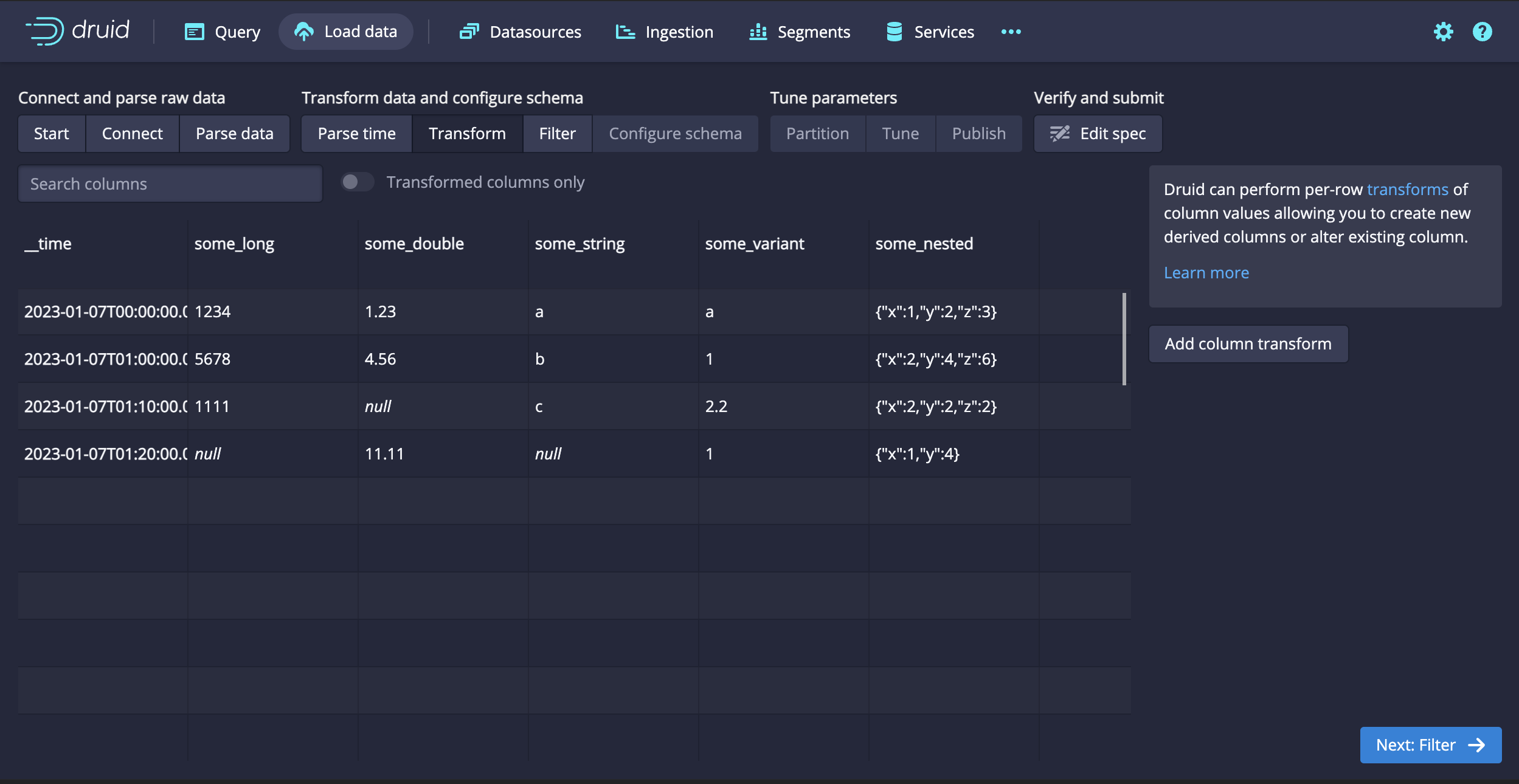
Task: Open the transforms documentation link
Action: [1407, 190]
